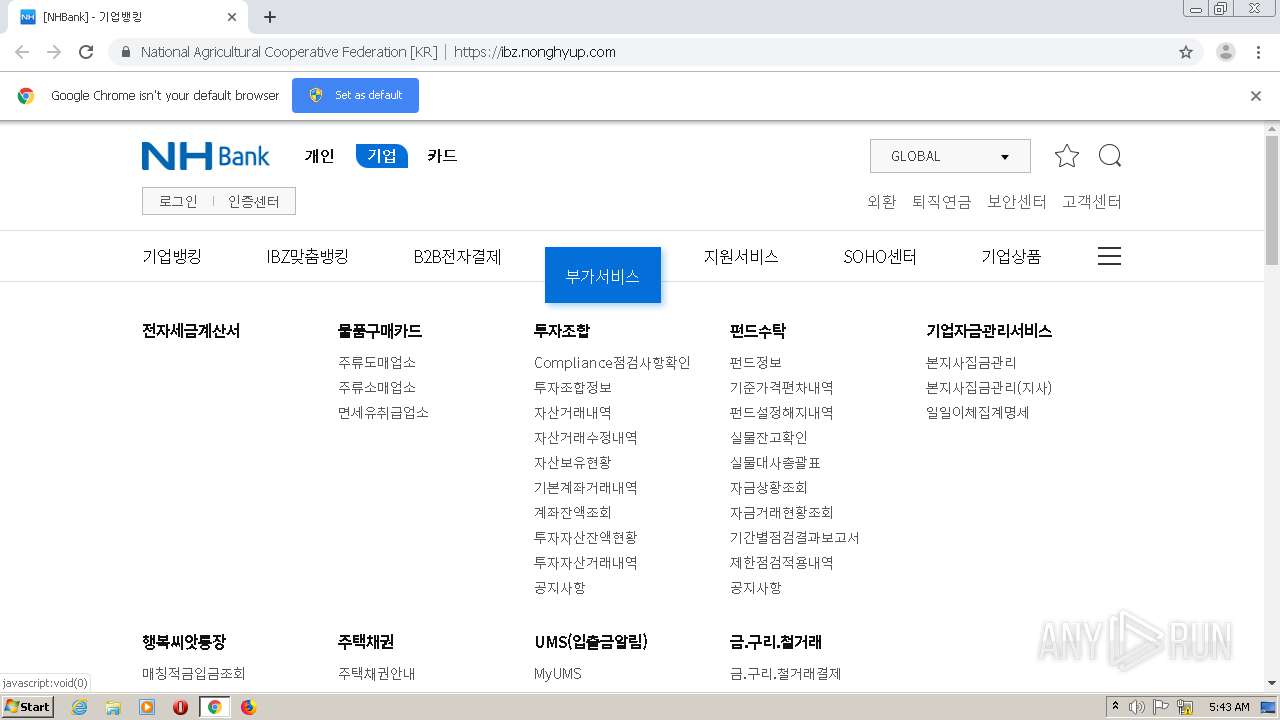Open 전자세금계산서 heading

(x=191, y=331)
